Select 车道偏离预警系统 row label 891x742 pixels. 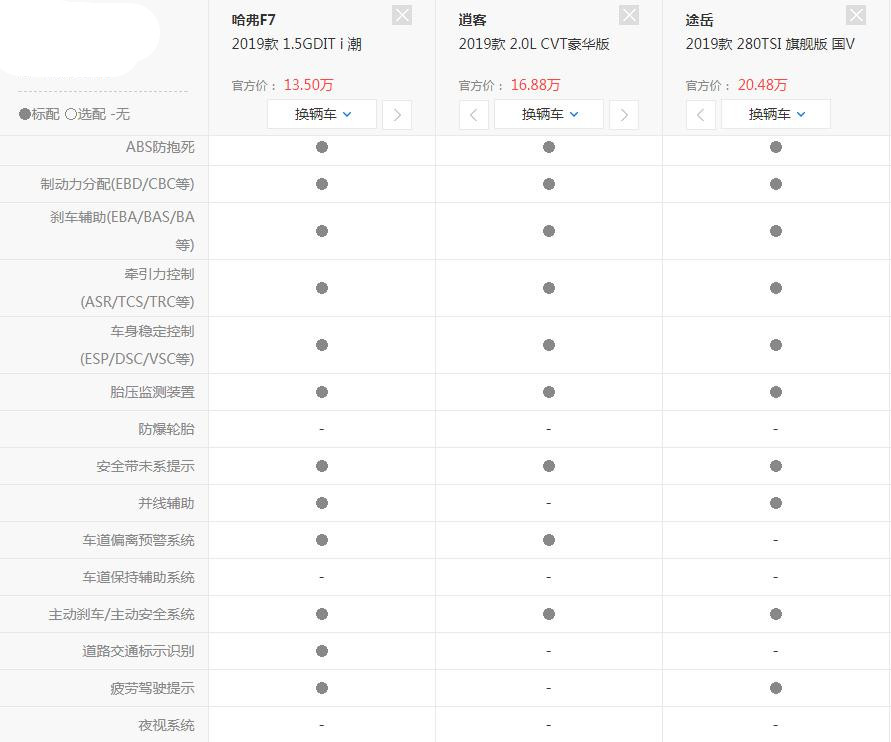tap(138, 540)
